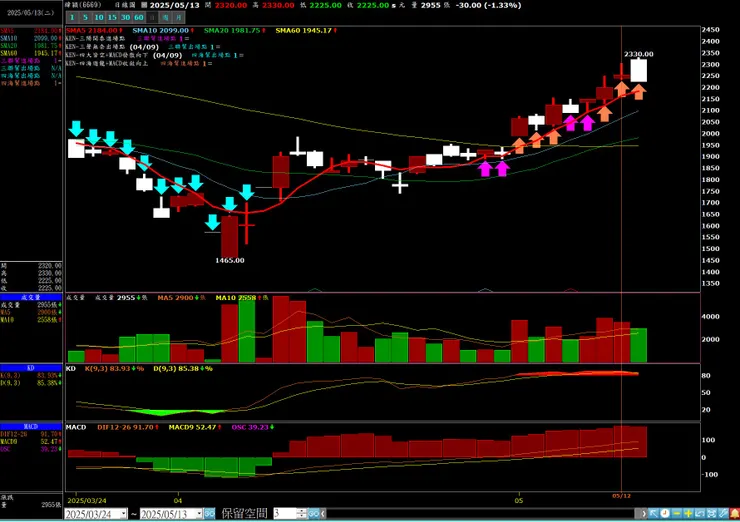Viewport: 740px width, 522px height.
Task: Switch to 5-minute timeframe
Action: tap(85, 17)
